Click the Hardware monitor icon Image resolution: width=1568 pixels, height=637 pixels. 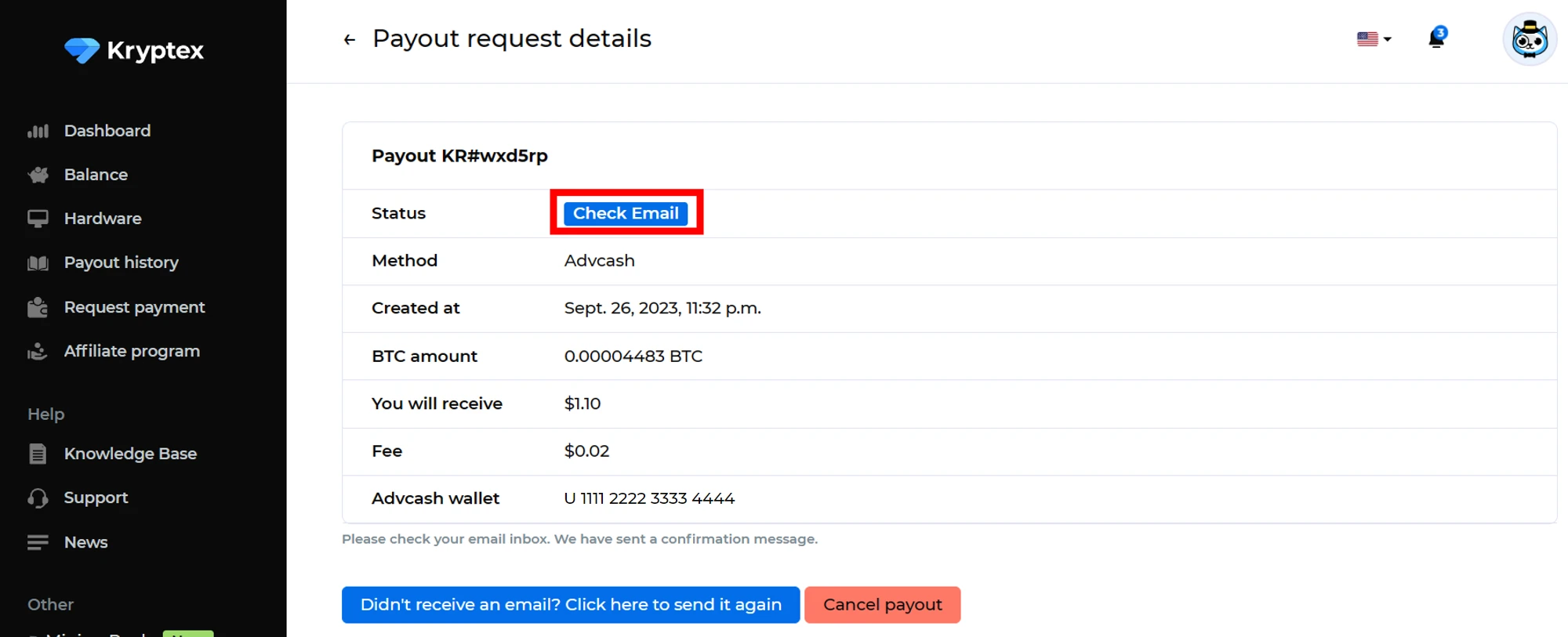[38, 219]
